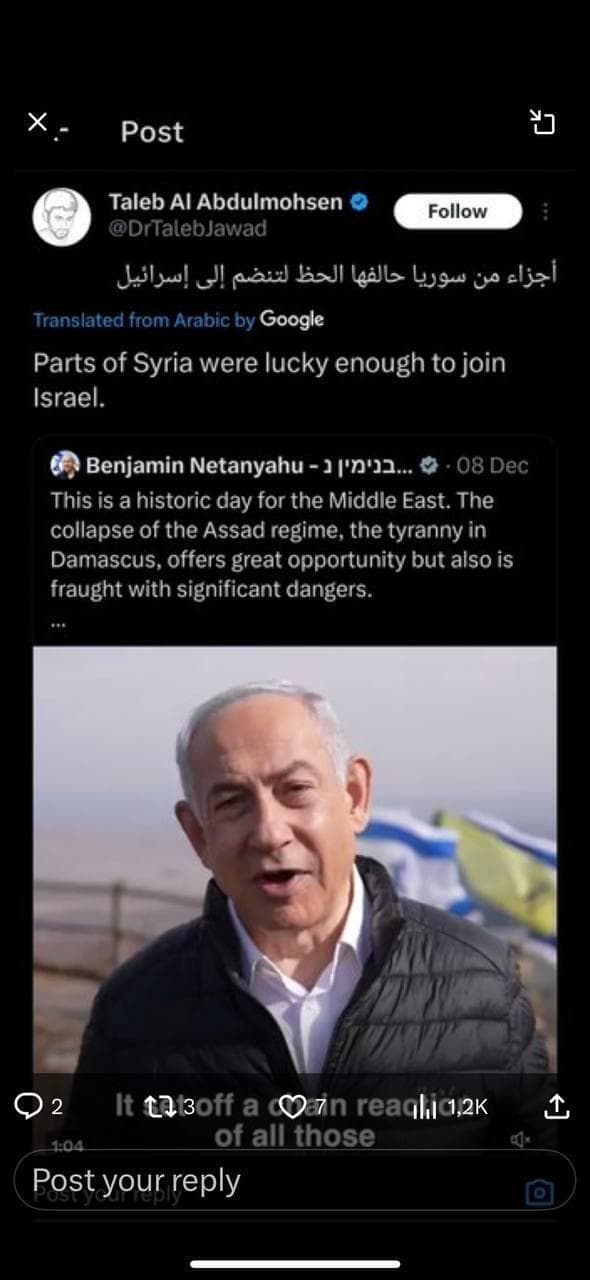Tap the blue verified badge beside author name

tap(359, 201)
